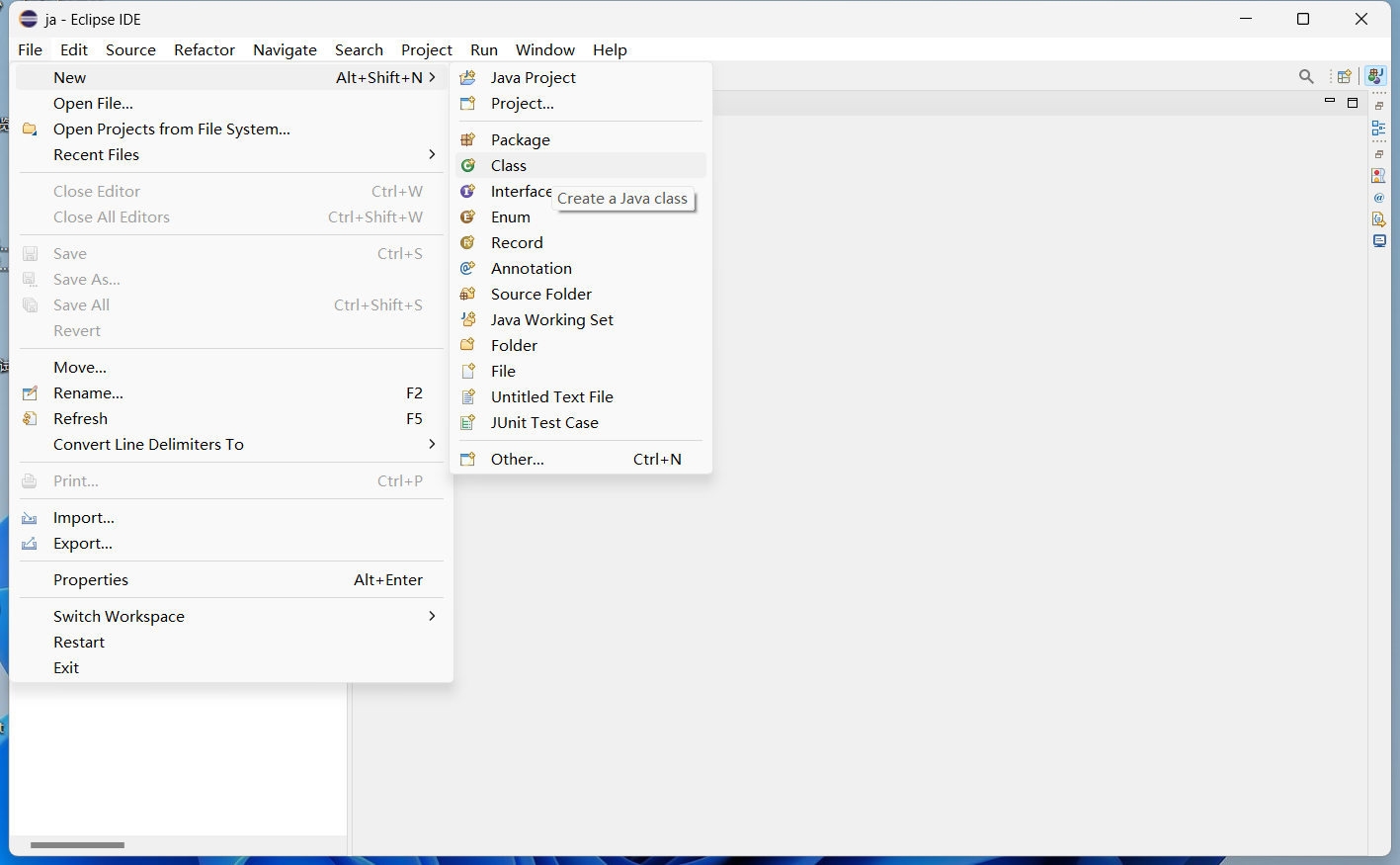Viewport: 1400px width, 865px height.
Task: Show the Problems view icon
Action: pyautogui.click(x=1379, y=175)
